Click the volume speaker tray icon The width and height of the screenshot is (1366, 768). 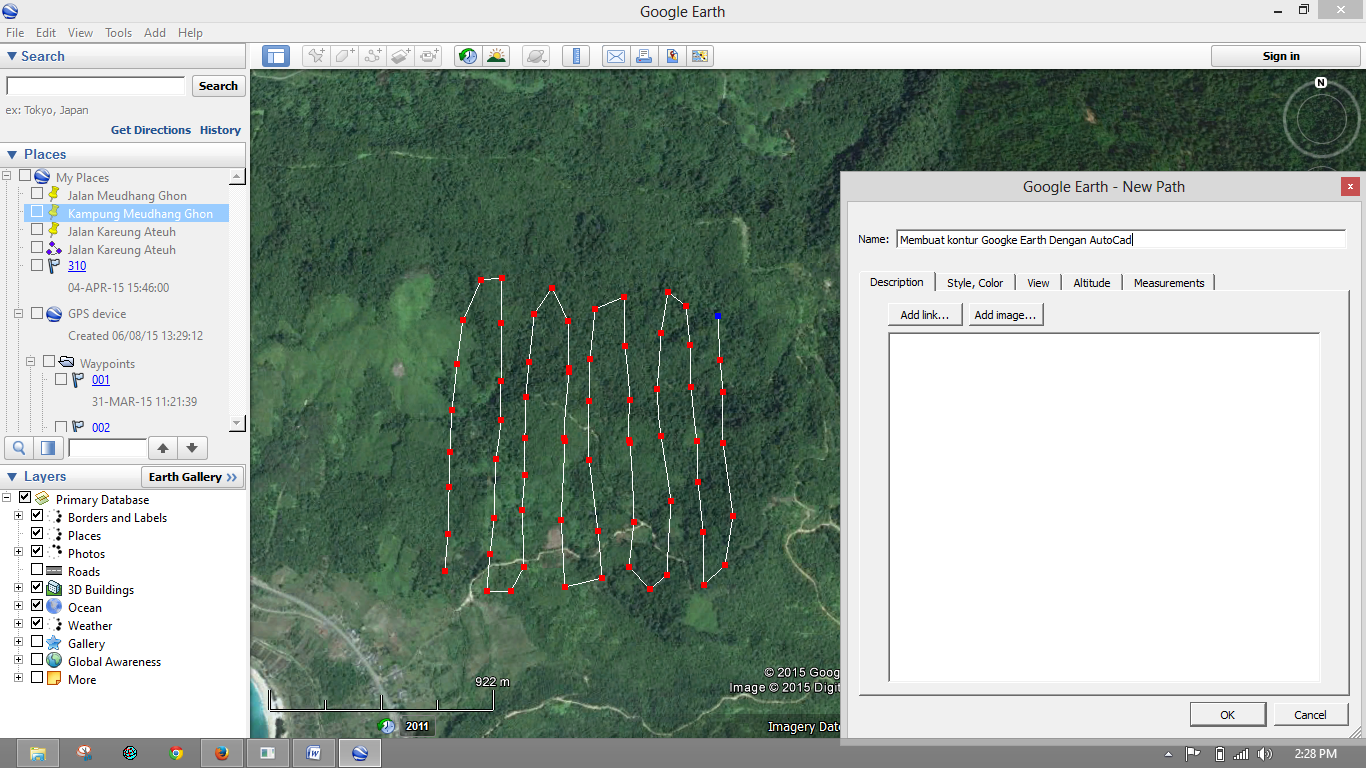[x=1264, y=753]
